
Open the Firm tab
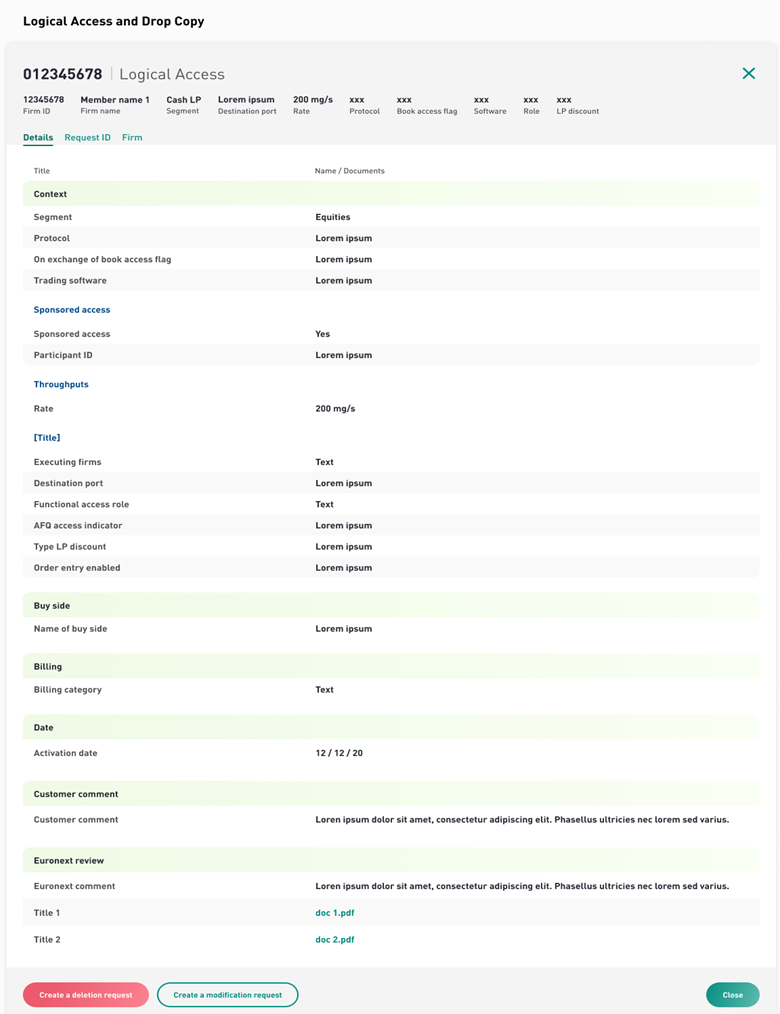pyautogui.click(x=132, y=137)
